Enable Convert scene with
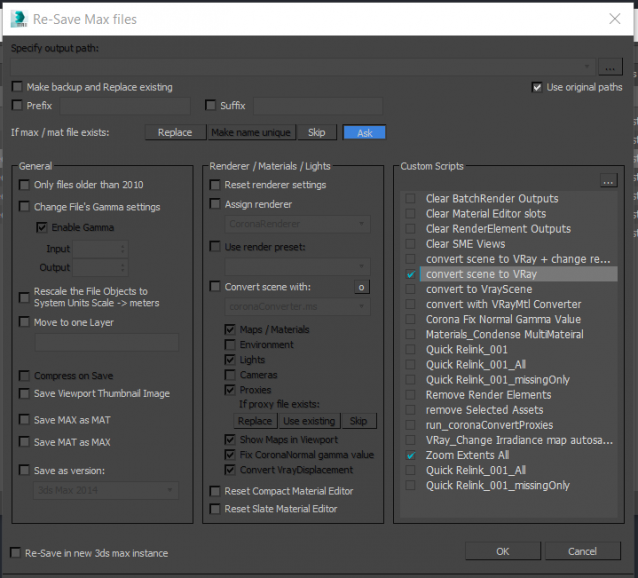Image resolution: width=638 pixels, height=578 pixels. pos(215,286)
